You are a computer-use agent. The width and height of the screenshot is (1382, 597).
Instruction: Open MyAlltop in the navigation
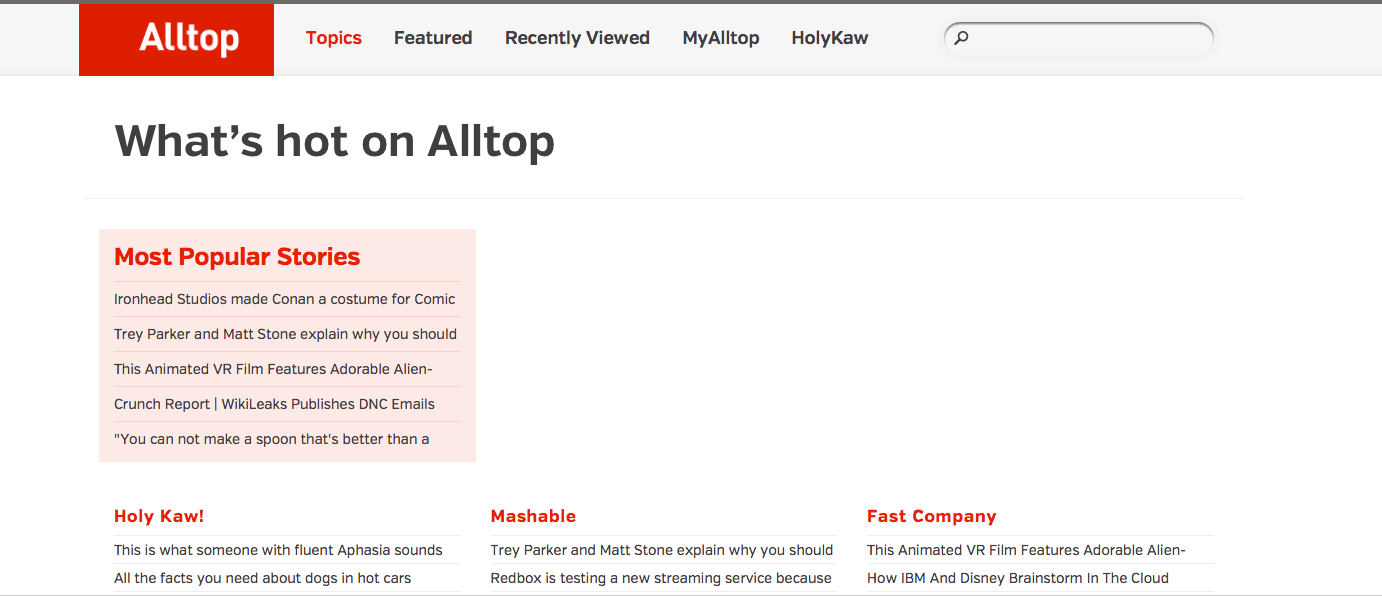[721, 38]
